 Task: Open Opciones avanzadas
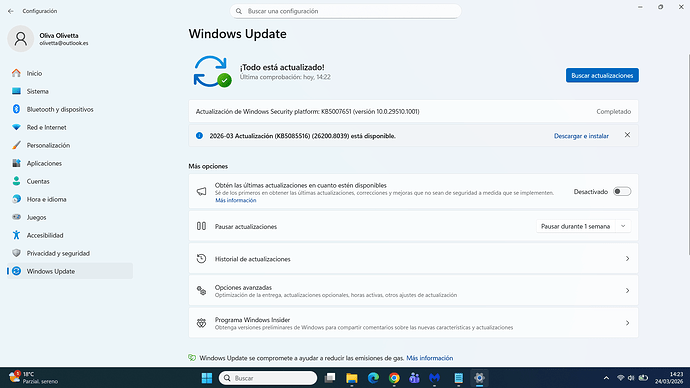413,291
